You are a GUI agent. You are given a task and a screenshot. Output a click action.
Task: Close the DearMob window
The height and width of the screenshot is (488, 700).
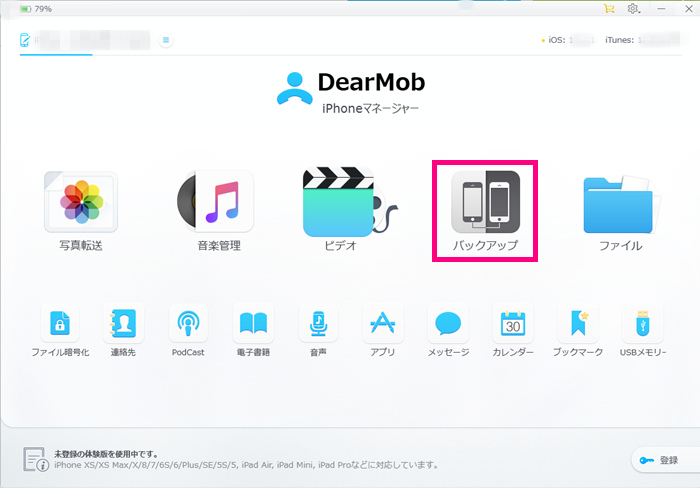[689, 8]
